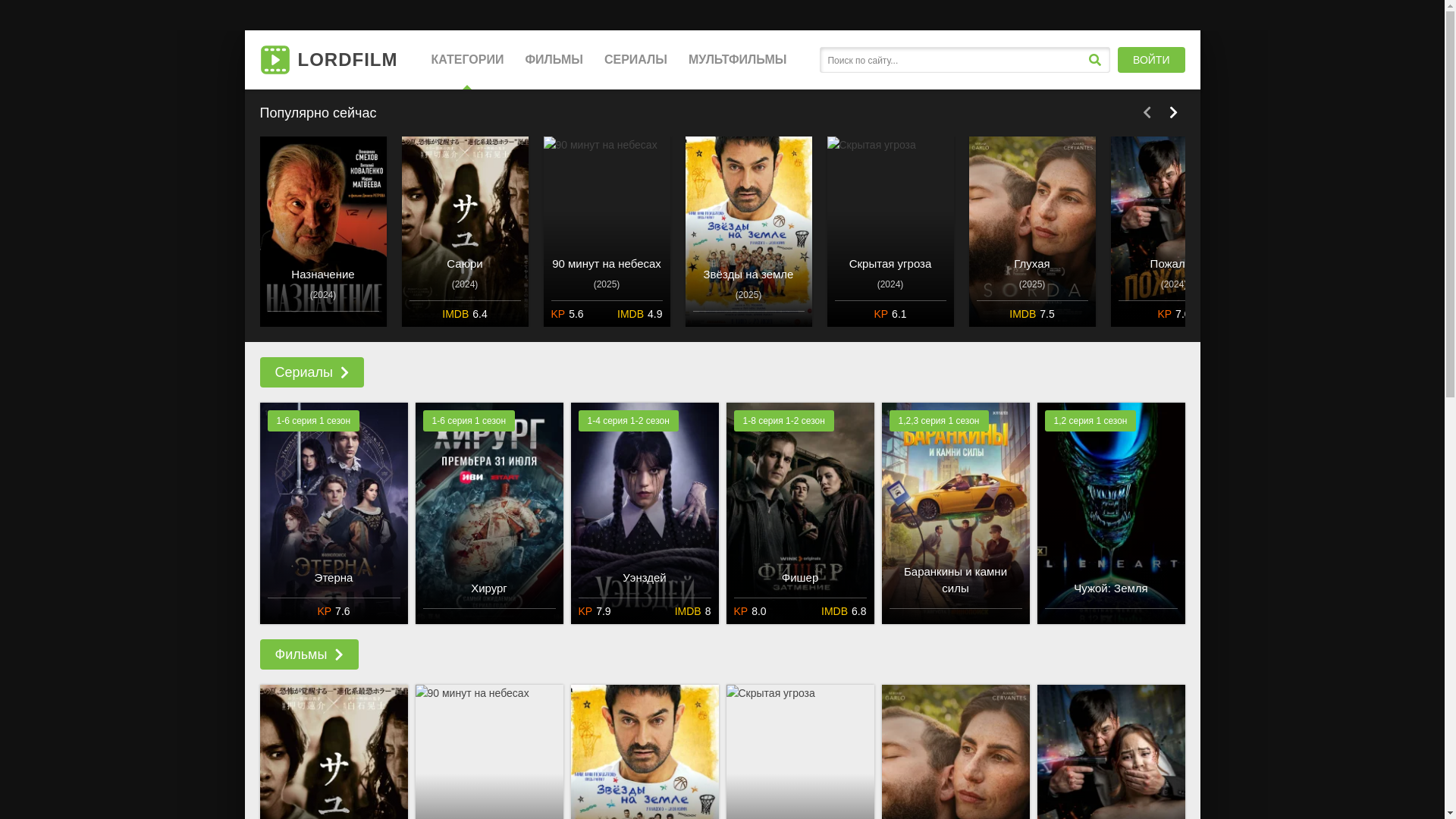Go to next popular carousel slide

tap(1173, 112)
